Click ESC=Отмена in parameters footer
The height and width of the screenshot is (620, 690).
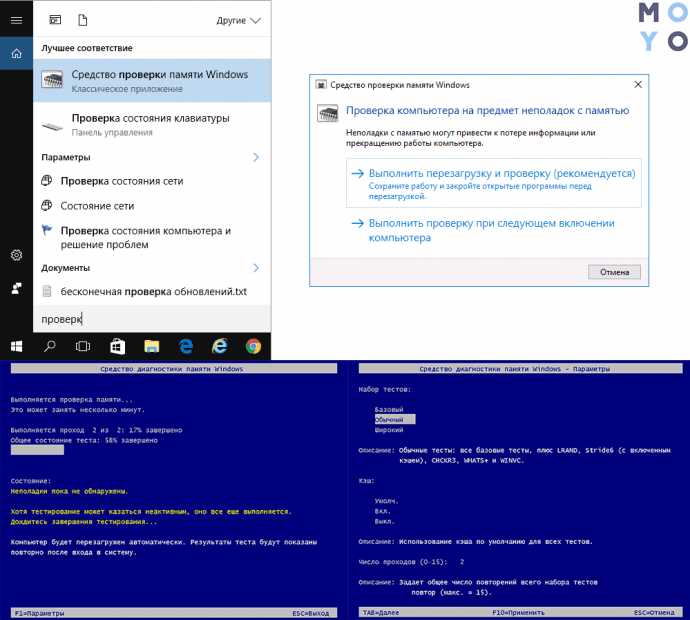click(x=654, y=613)
